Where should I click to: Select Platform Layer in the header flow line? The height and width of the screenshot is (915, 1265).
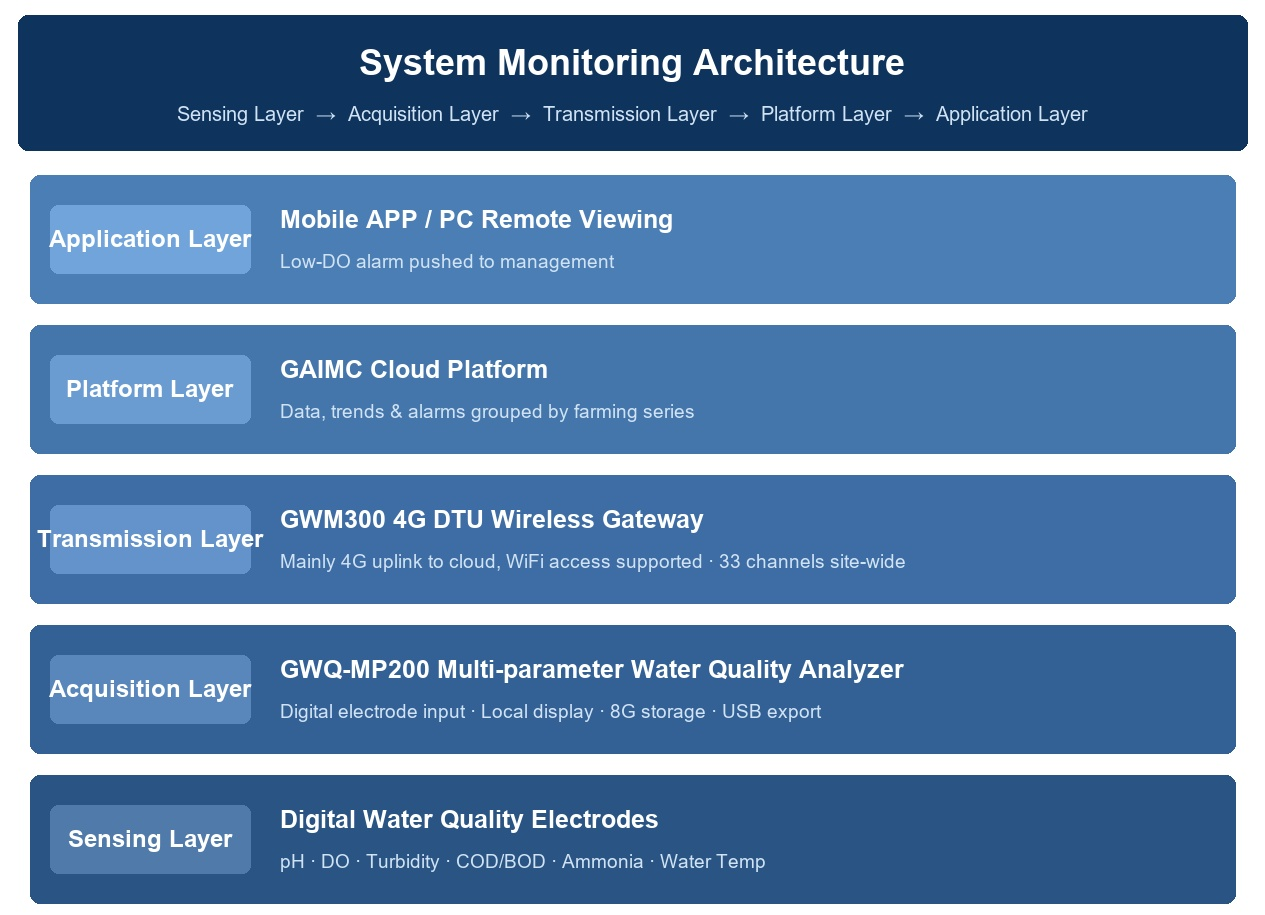point(826,114)
